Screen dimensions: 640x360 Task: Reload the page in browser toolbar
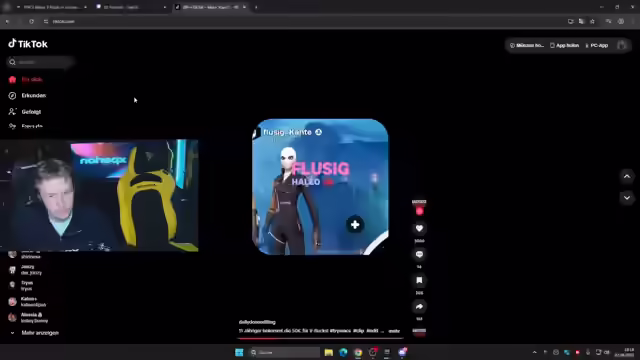pyautogui.click(x=31, y=21)
